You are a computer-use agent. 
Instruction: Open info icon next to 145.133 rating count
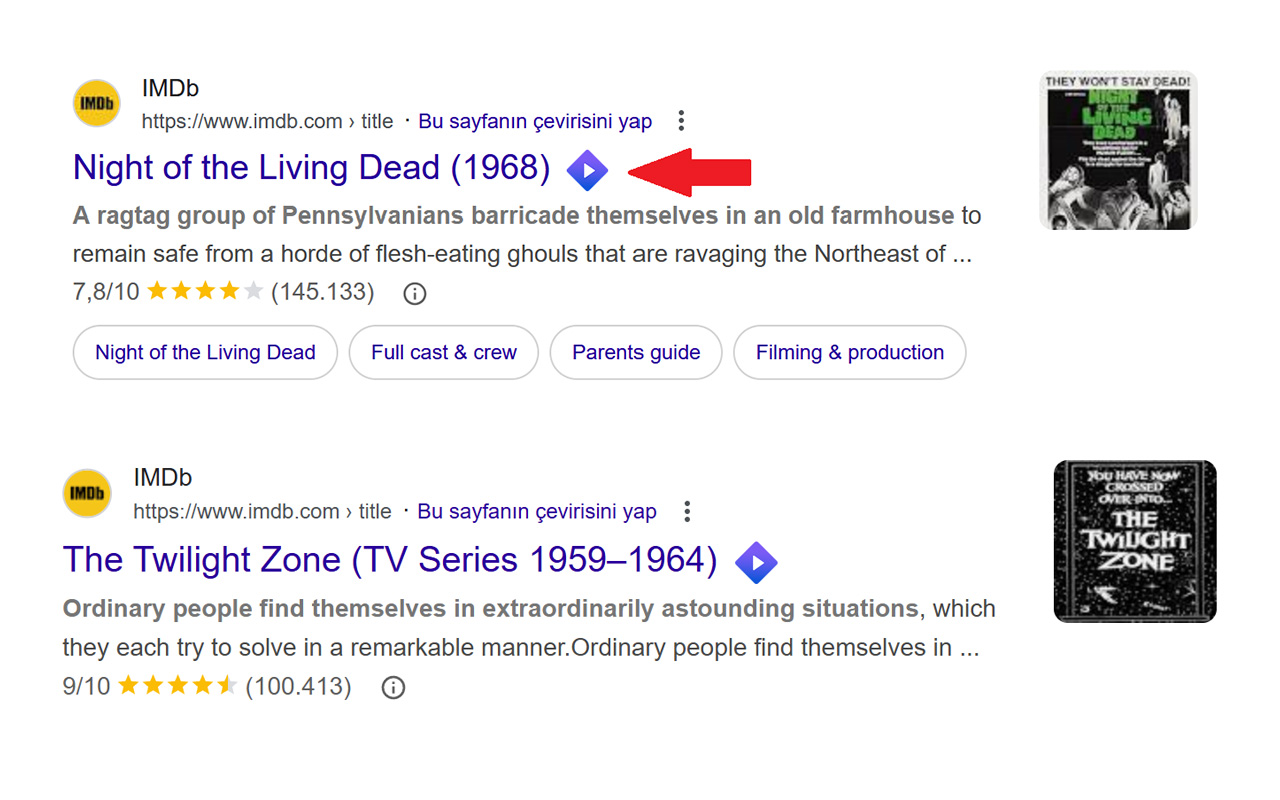tap(414, 293)
